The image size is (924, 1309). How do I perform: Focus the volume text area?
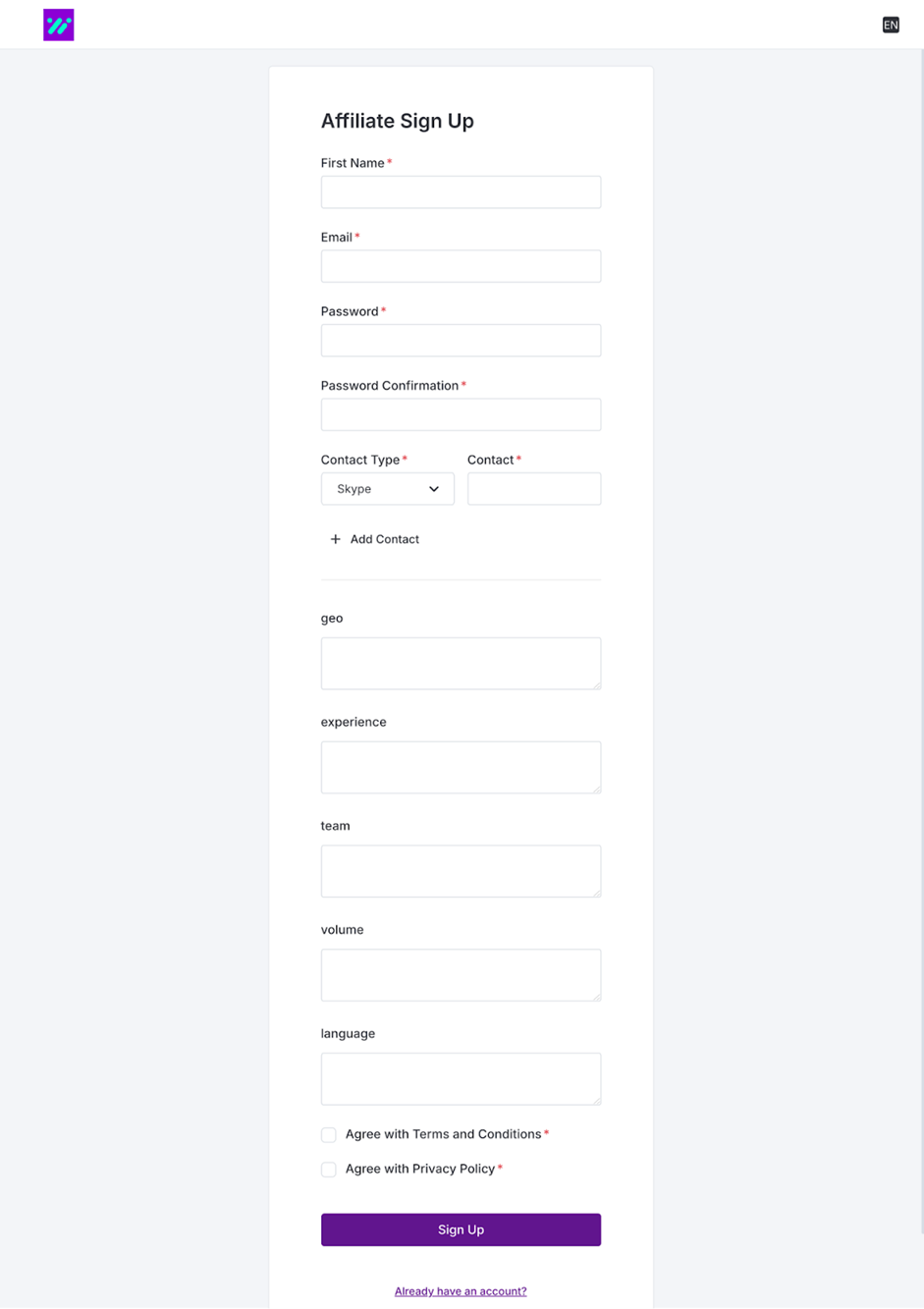461,975
